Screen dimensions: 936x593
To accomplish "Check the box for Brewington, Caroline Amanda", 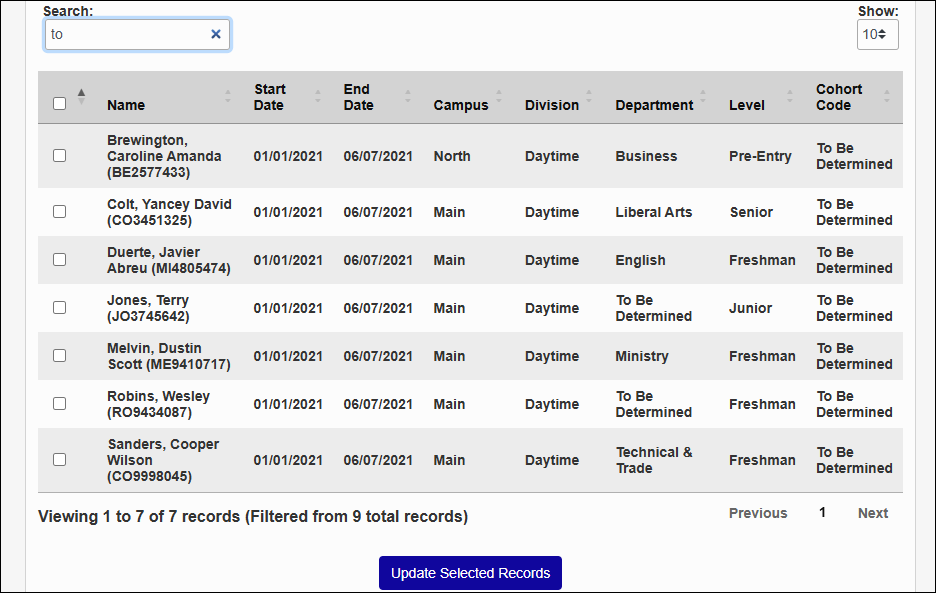I will [59, 156].
